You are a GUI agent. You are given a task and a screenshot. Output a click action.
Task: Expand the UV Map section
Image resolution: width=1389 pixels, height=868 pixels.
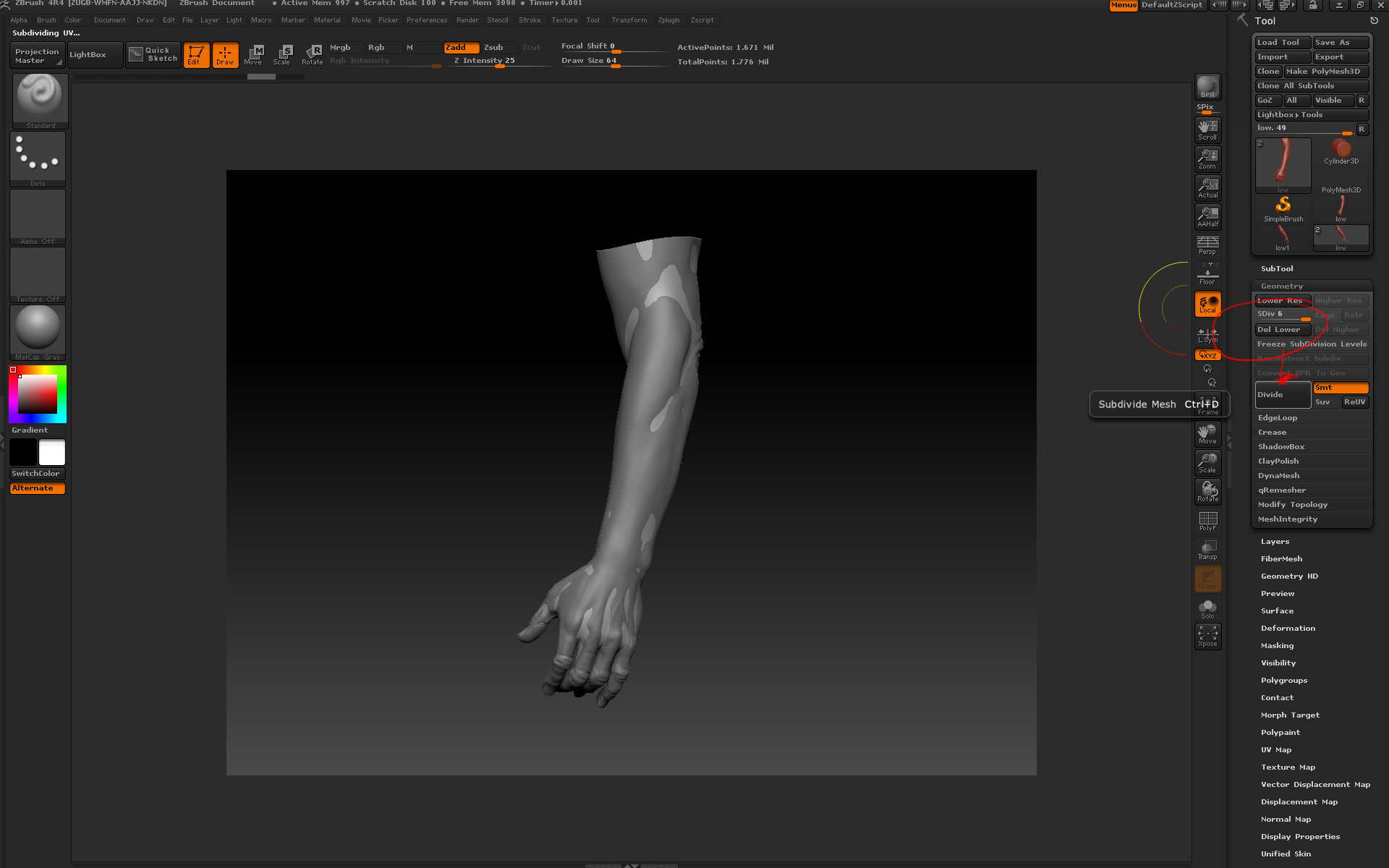[x=1276, y=750]
